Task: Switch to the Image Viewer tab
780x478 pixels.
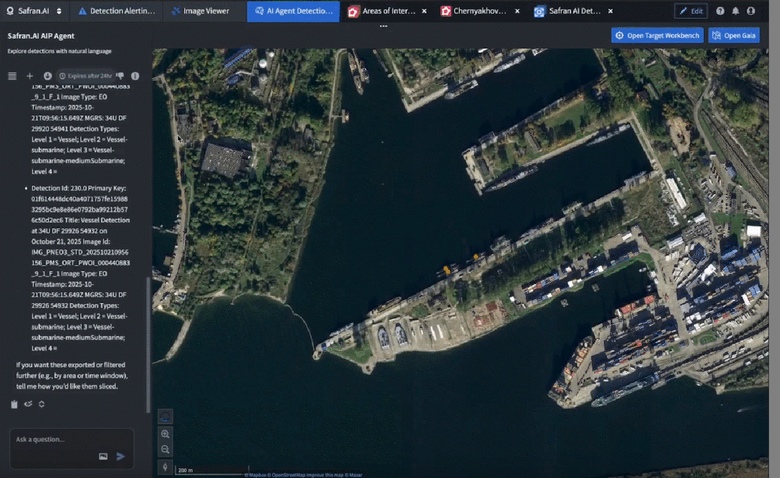Action: 203,11
